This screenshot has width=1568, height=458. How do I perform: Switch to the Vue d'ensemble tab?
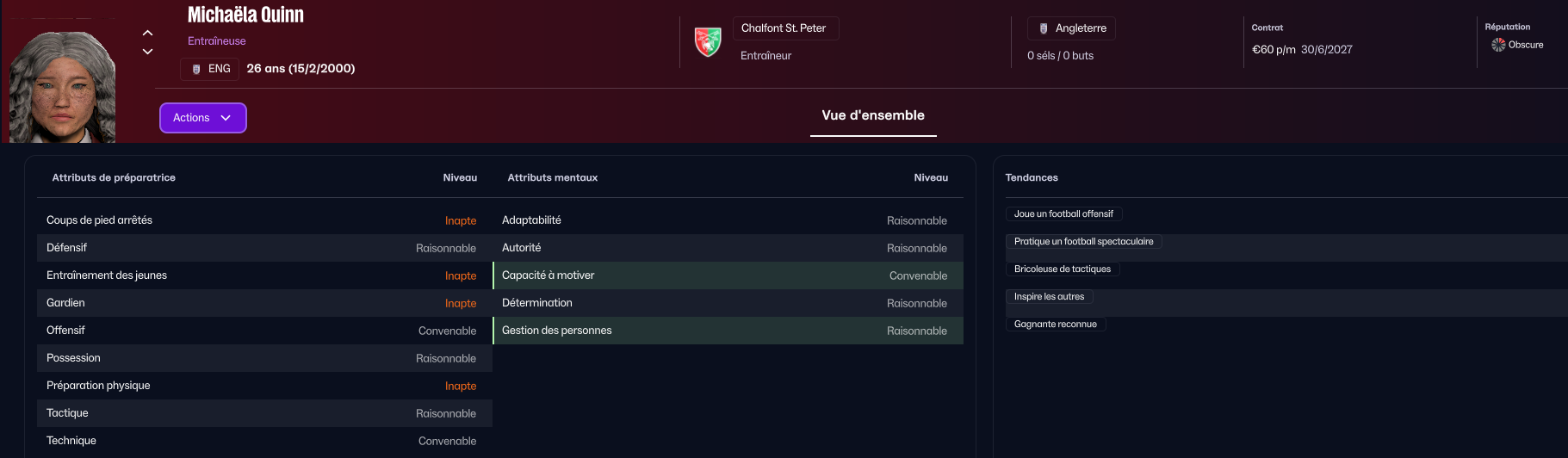pyautogui.click(x=873, y=115)
